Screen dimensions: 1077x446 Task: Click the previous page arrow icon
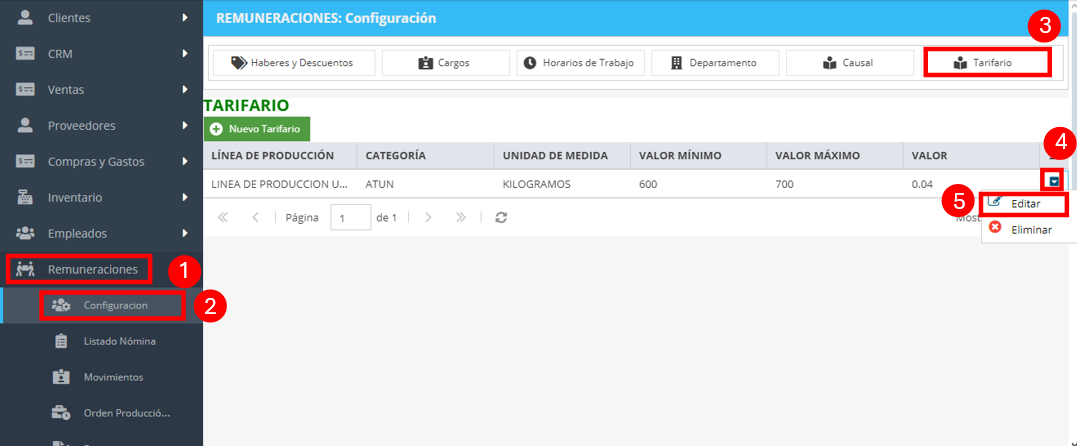[x=255, y=217]
